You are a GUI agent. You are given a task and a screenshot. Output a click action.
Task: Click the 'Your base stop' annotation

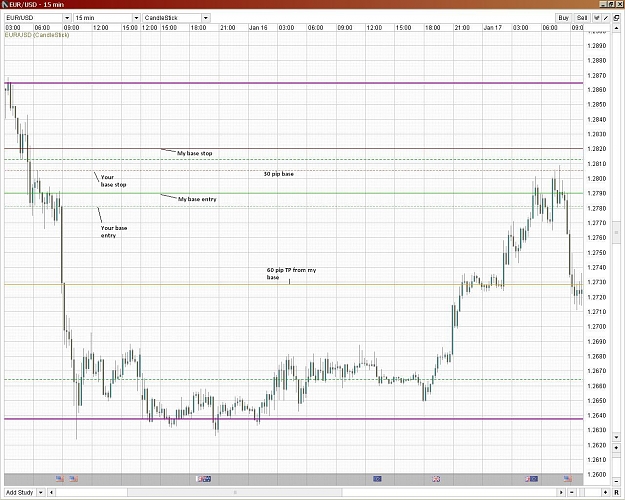pyautogui.click(x=113, y=181)
